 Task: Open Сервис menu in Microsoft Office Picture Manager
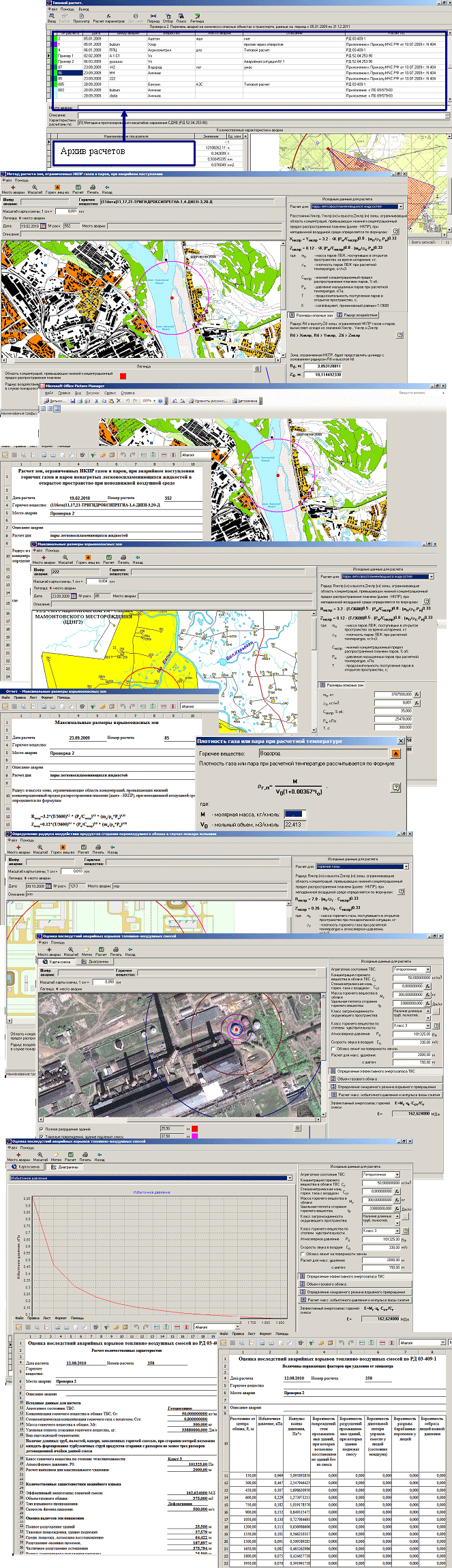point(110,393)
